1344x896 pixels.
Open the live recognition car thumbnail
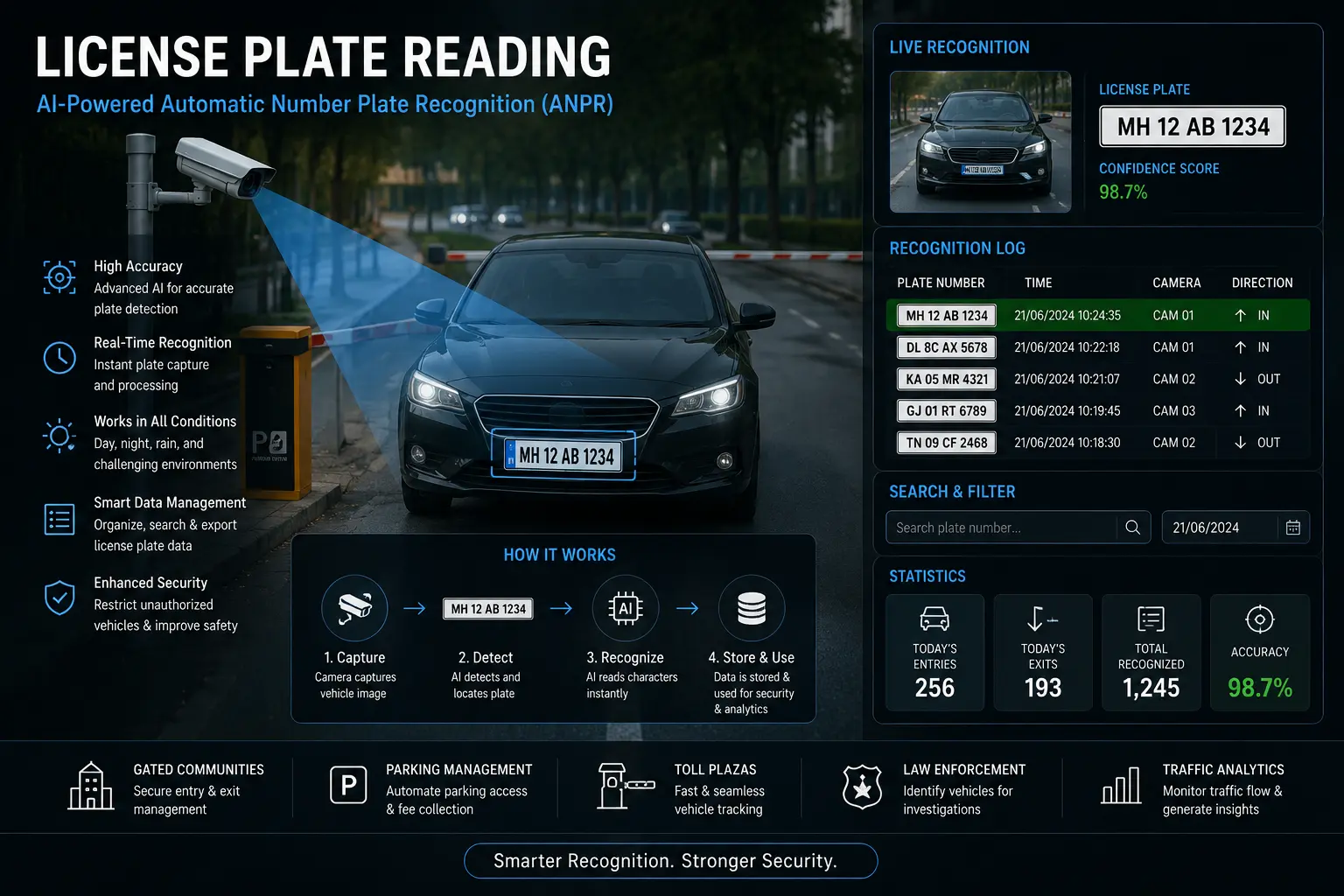(x=981, y=142)
